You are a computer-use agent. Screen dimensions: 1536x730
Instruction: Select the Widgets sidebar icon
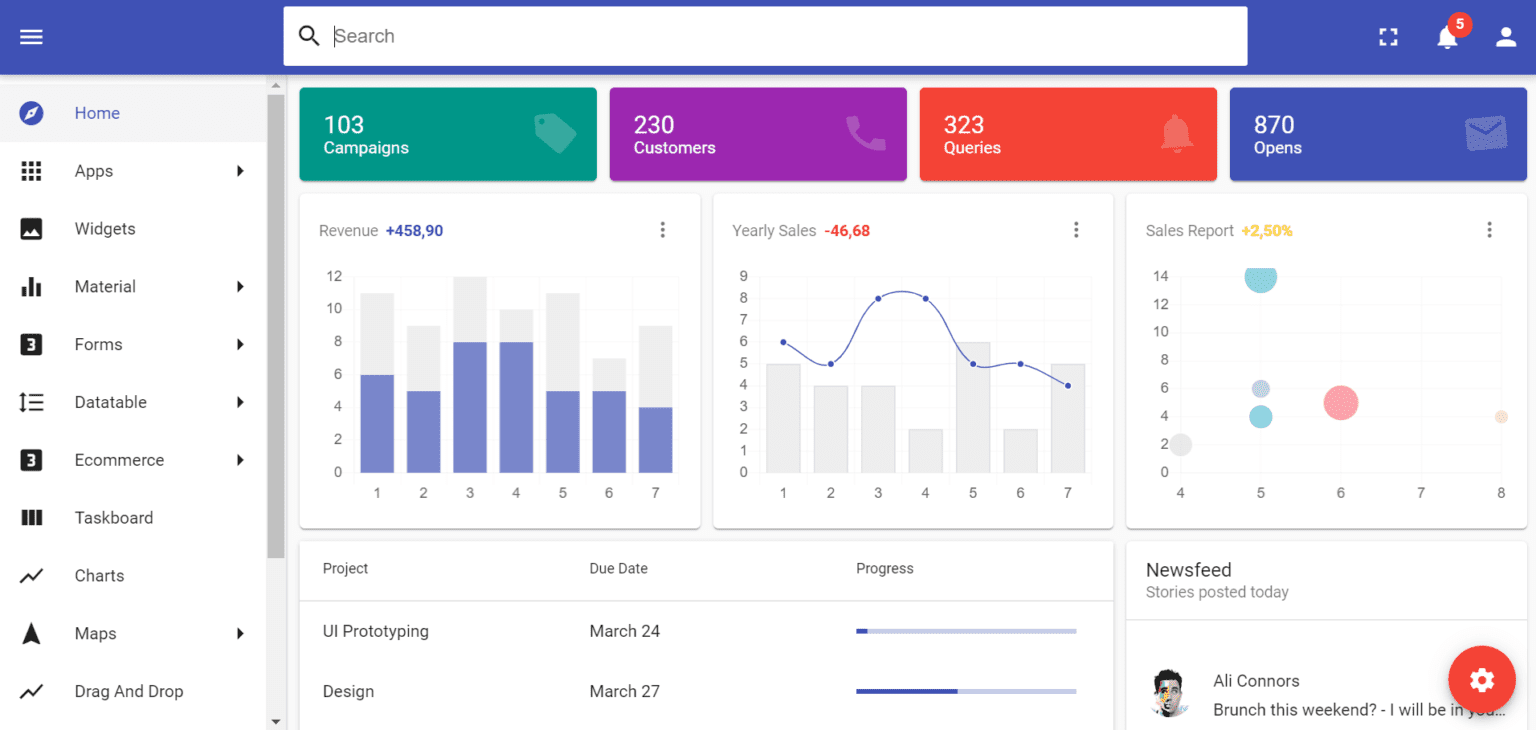tap(31, 228)
